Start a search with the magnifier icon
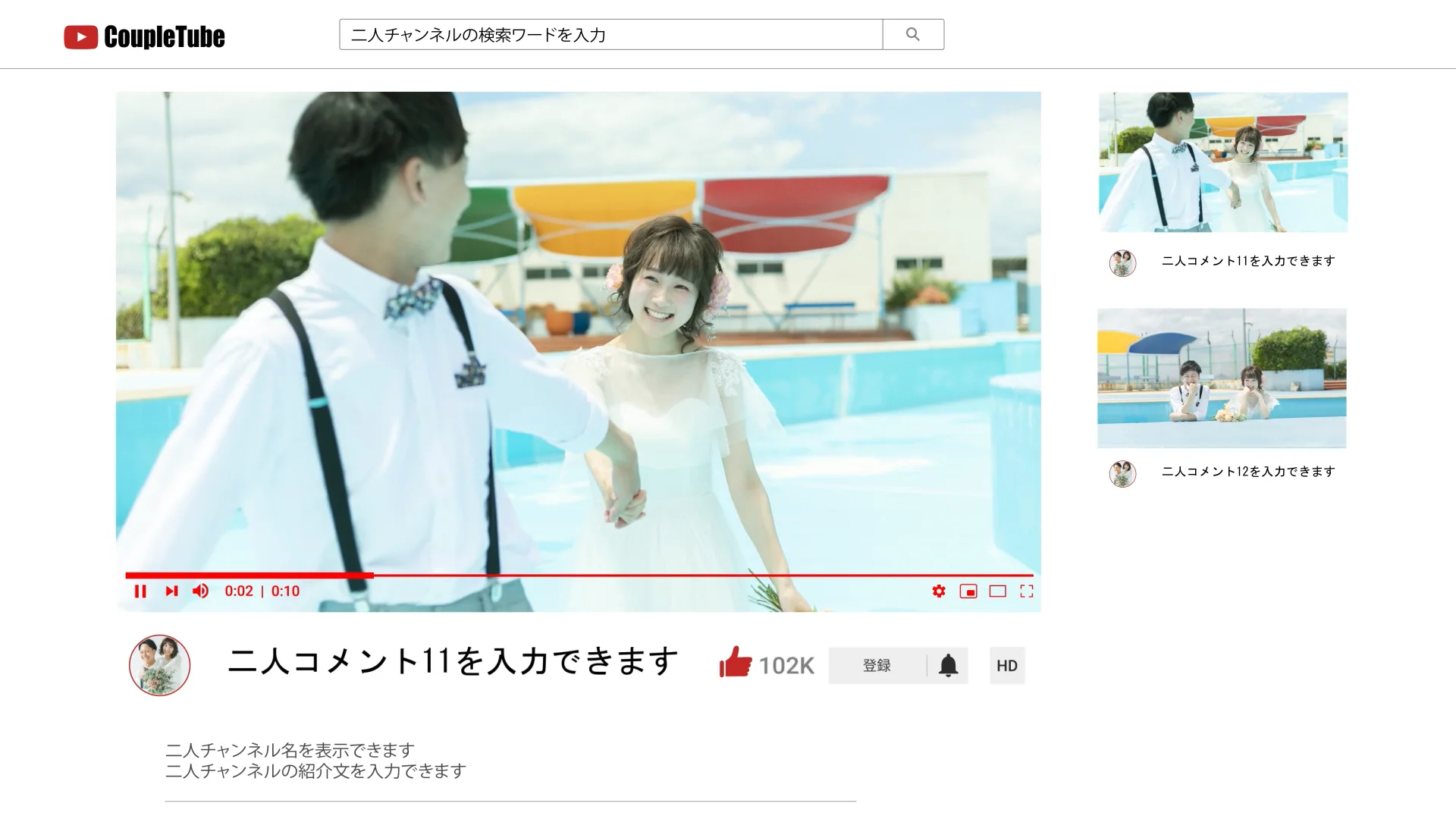Screen dimensions: 1456x819 [x=912, y=34]
